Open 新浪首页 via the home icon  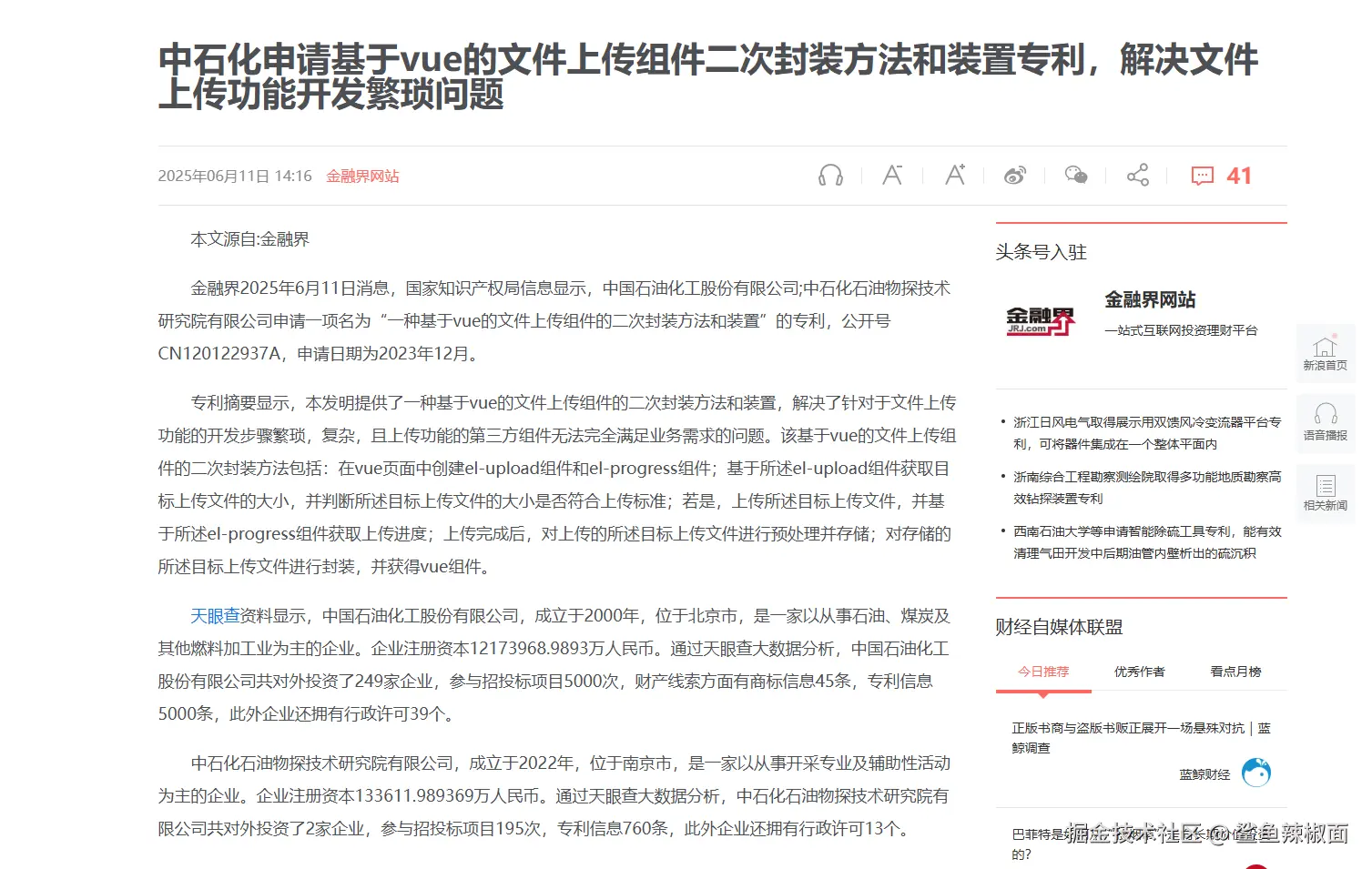point(1325,353)
